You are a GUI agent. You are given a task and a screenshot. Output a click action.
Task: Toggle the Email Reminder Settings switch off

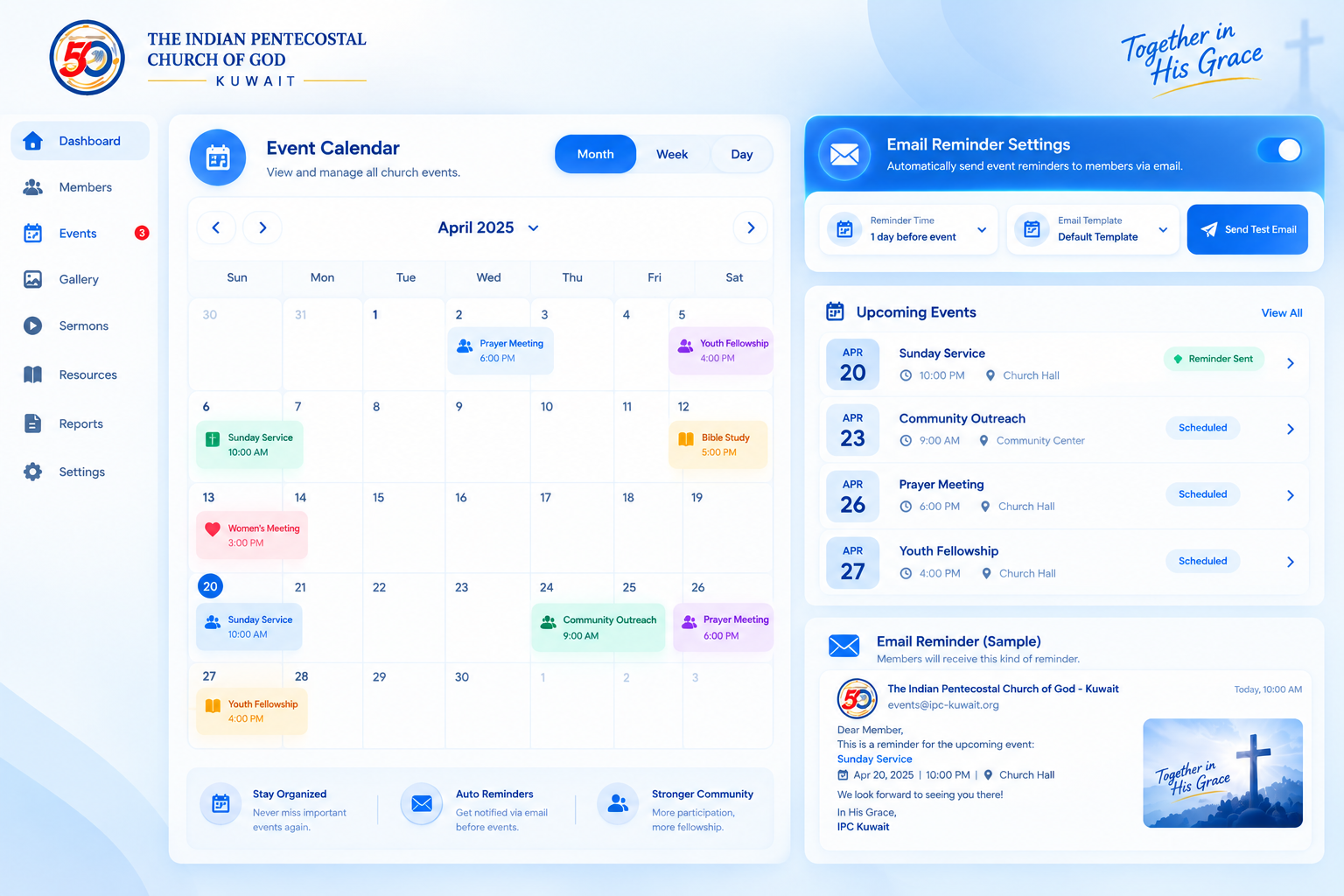click(x=1279, y=150)
